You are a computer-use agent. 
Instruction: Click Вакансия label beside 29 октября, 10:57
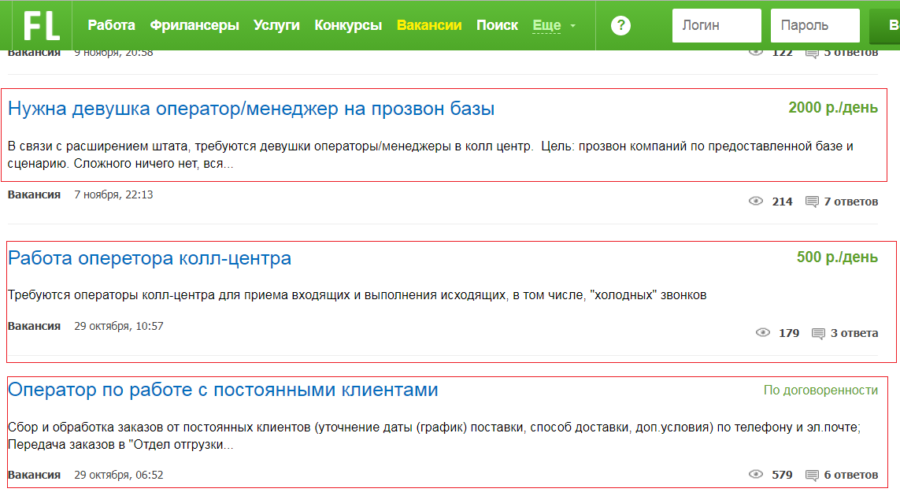pos(34,326)
